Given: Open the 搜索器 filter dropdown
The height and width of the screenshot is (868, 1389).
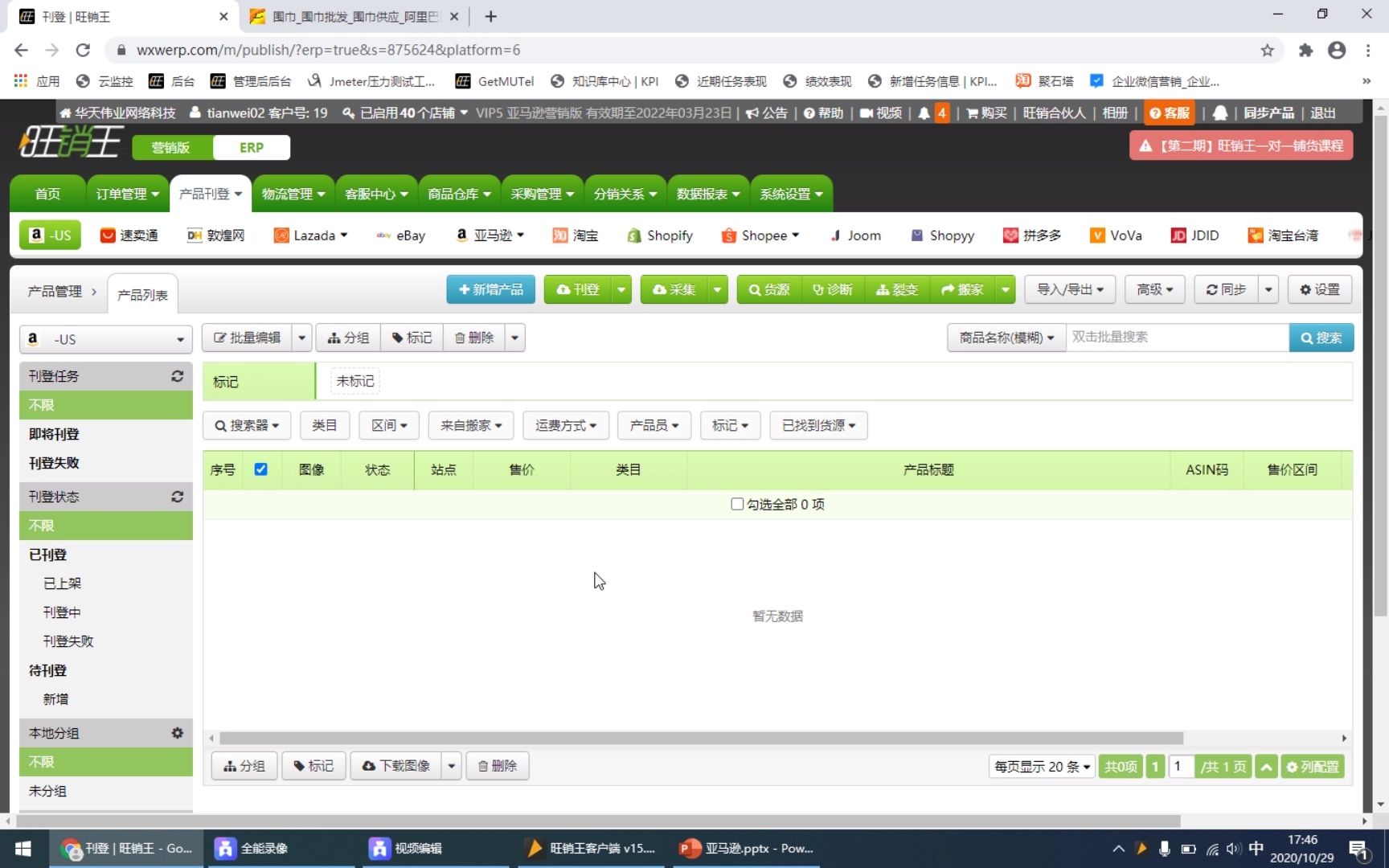Looking at the screenshot, I should tap(247, 425).
